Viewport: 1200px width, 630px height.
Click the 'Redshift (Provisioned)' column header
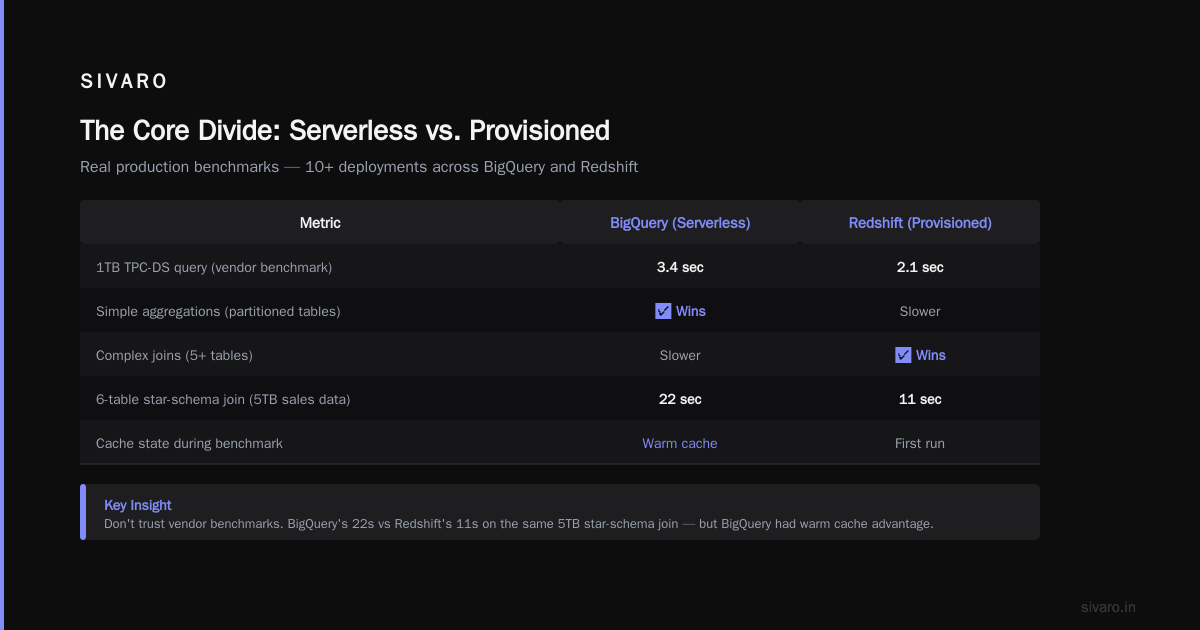[x=920, y=223]
